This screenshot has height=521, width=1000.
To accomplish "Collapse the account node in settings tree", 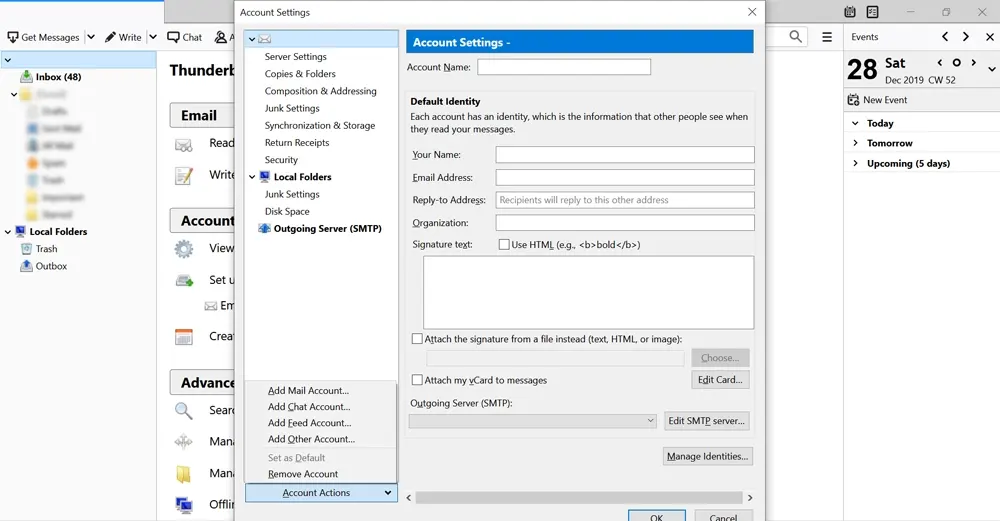I will coord(252,39).
